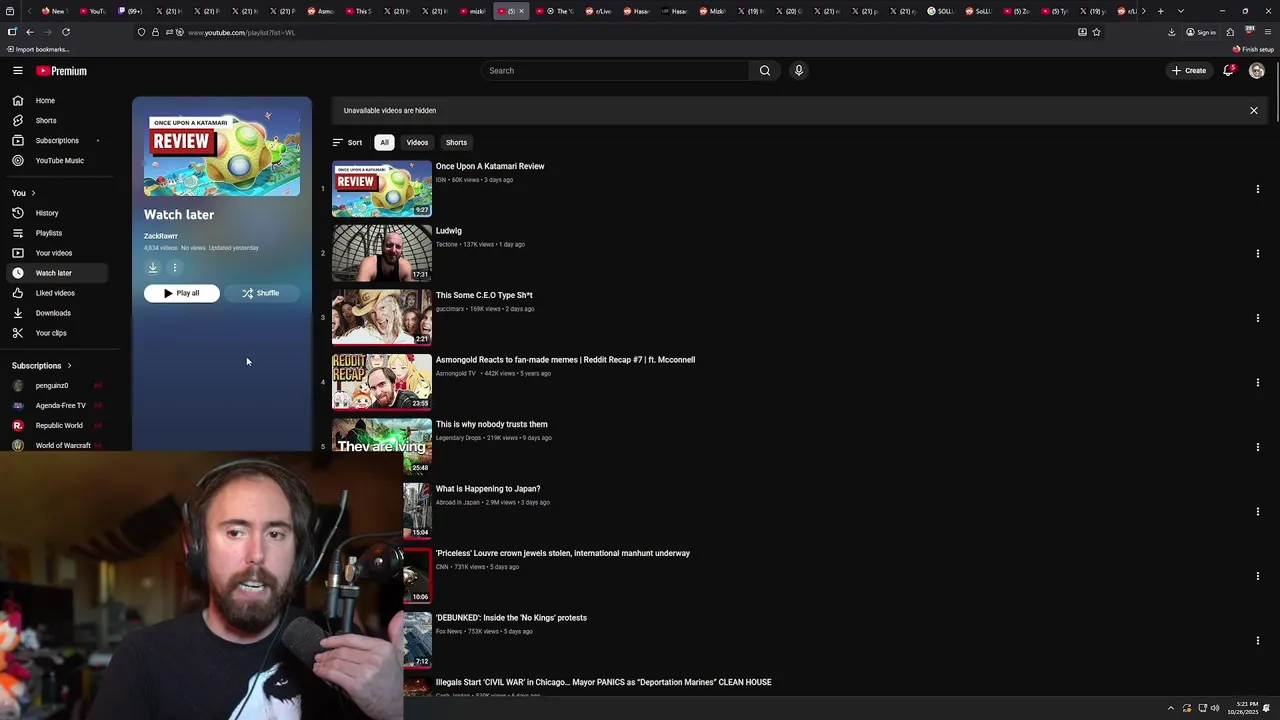Select the Shorts filter chip
The width and height of the screenshot is (1280, 720).
pyautogui.click(x=456, y=143)
